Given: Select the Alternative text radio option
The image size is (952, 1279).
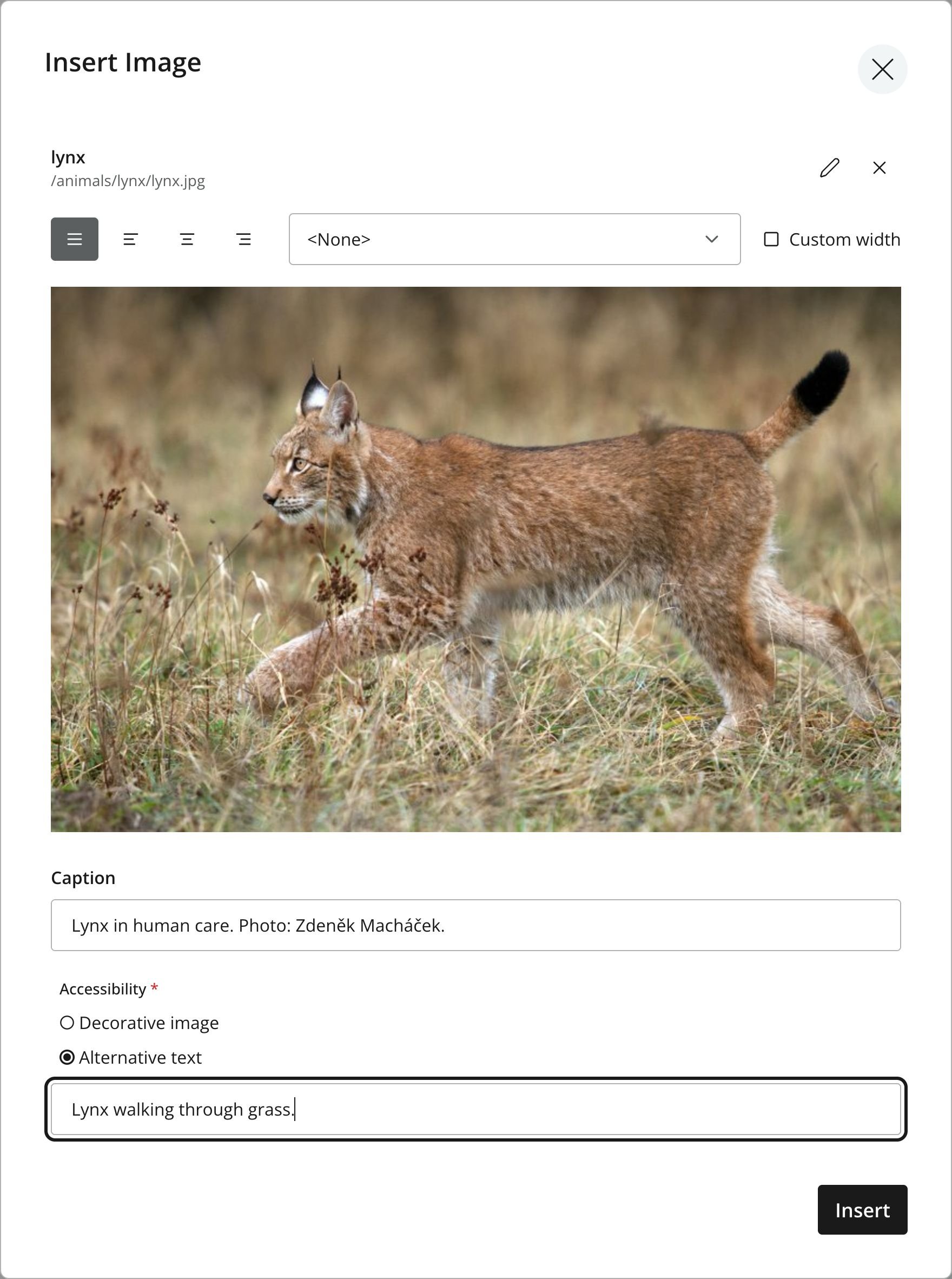Looking at the screenshot, I should coord(68,1058).
